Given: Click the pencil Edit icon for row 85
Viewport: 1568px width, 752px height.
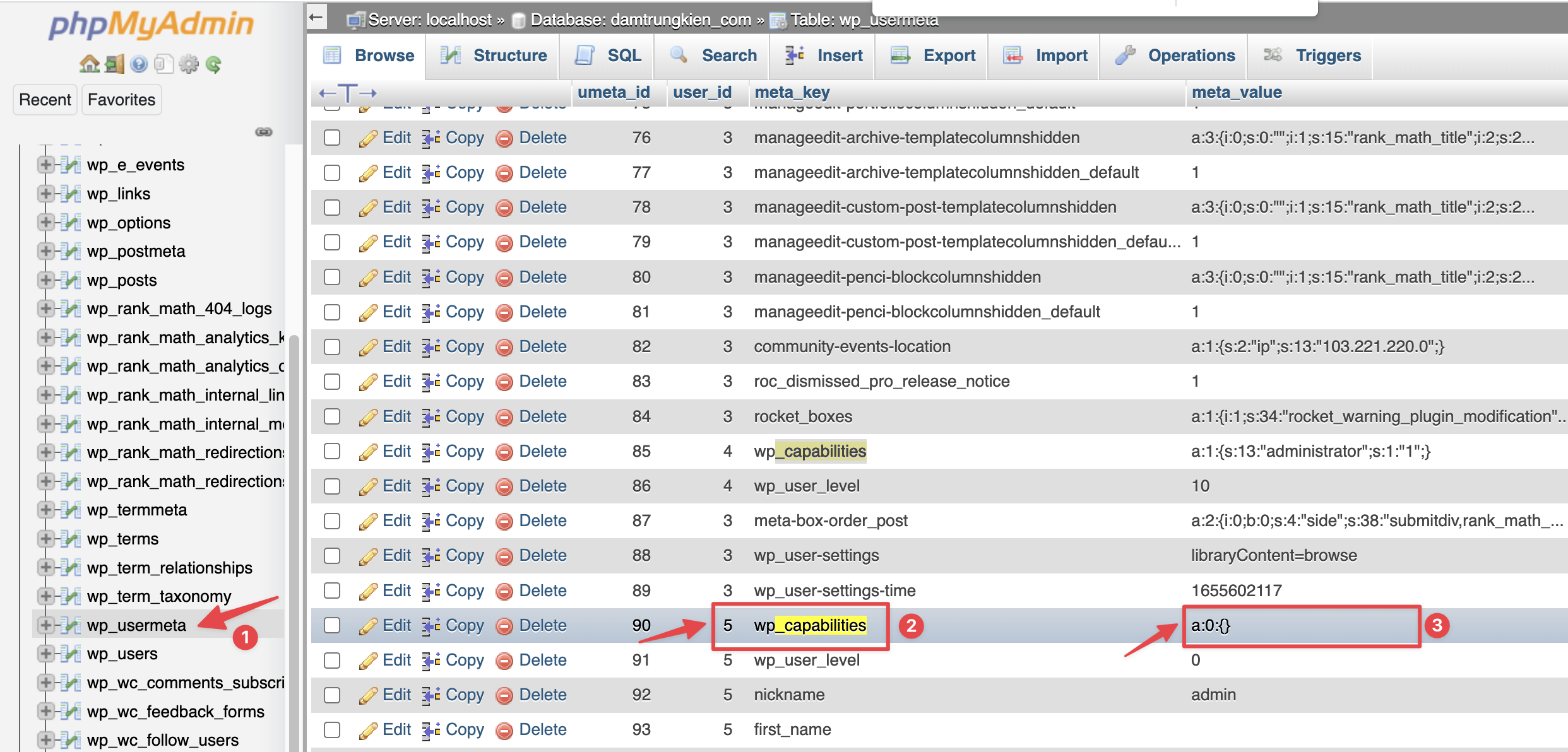Looking at the screenshot, I should pos(368,452).
